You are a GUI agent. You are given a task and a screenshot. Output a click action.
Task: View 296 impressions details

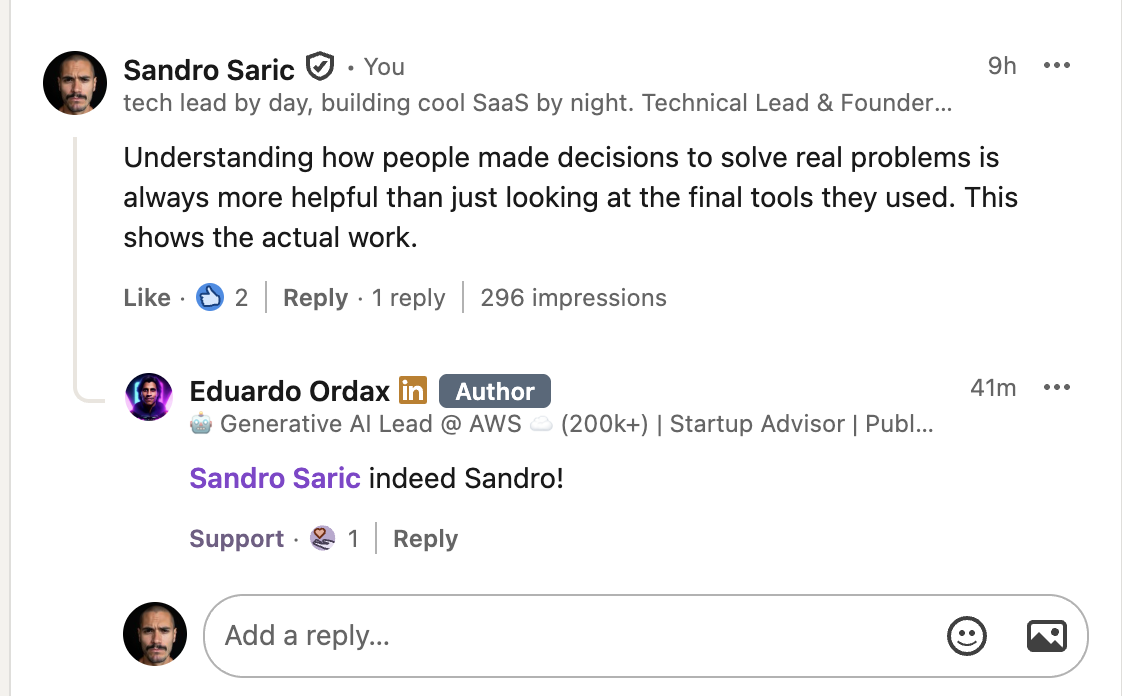click(573, 298)
